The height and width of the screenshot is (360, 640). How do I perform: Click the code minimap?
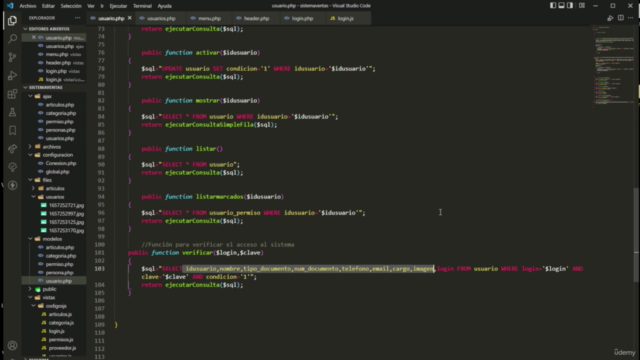click(x=613, y=65)
